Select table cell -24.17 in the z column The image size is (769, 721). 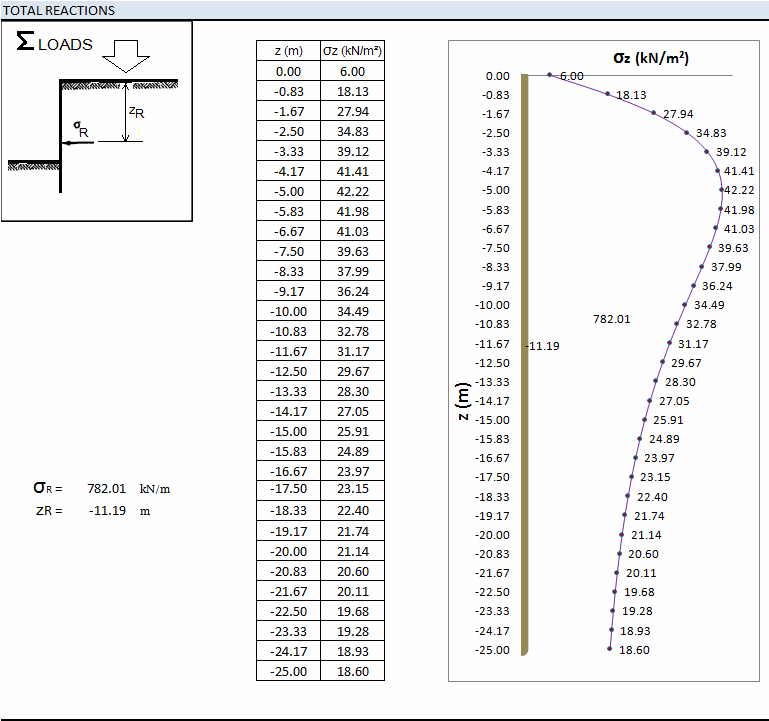pos(288,651)
